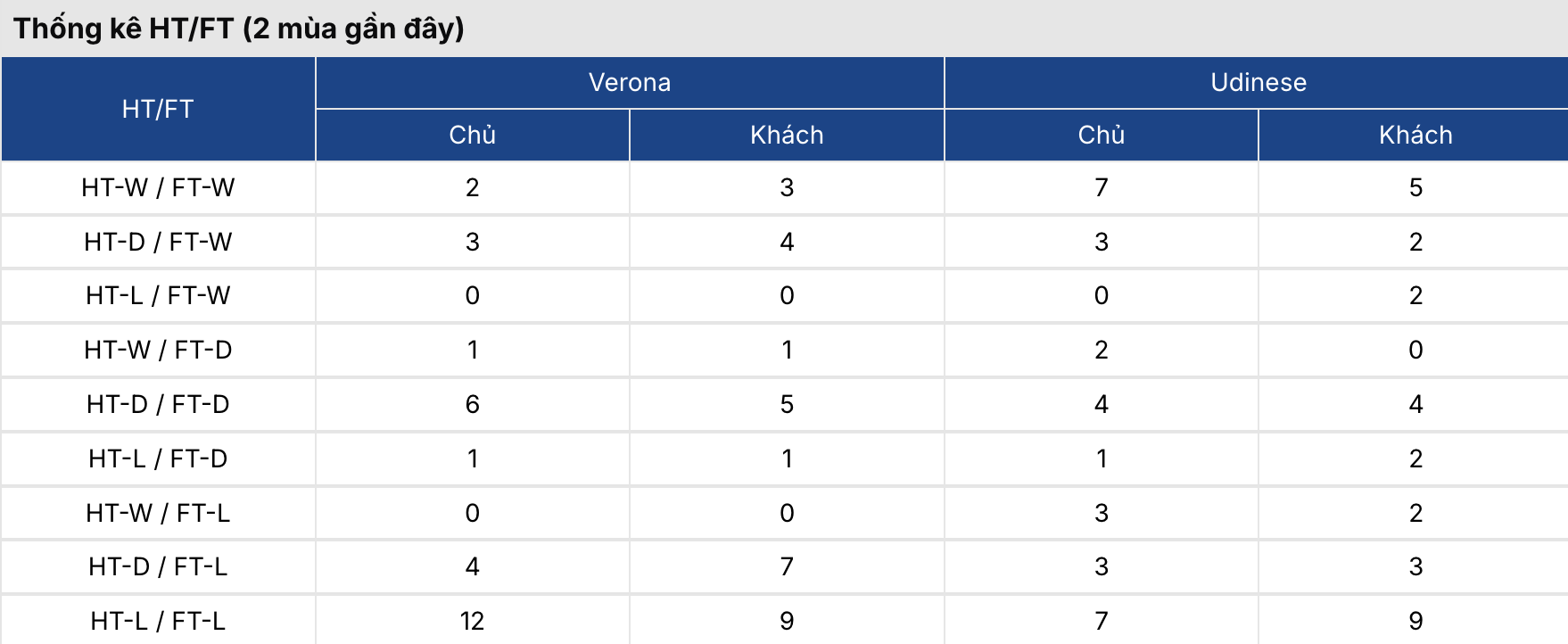The height and width of the screenshot is (644, 1568).
Task: Click the Khách subheader under Verona
Action: tap(787, 135)
